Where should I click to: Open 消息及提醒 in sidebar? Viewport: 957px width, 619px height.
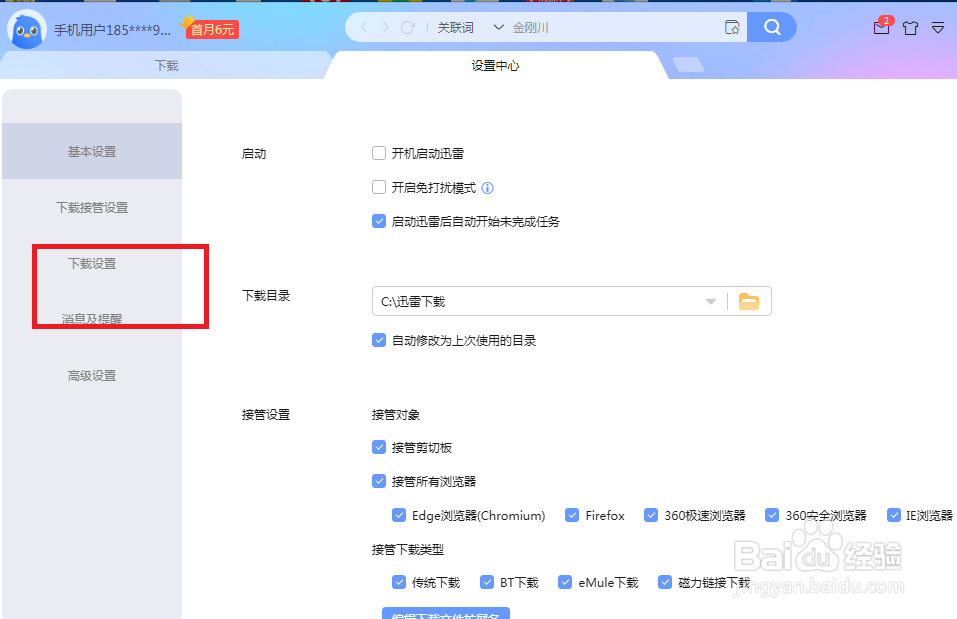92,319
